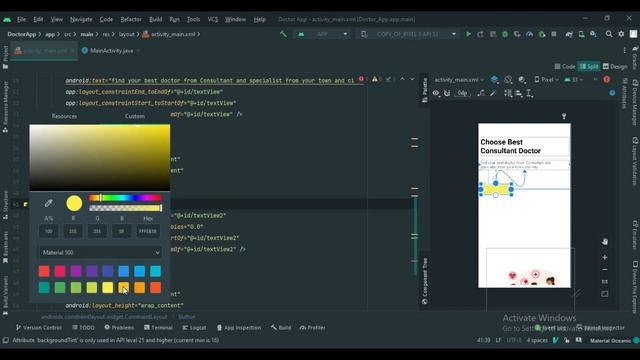Switch editor to Design view
Image resolution: width=640 pixels, height=360 pixels.
point(615,67)
